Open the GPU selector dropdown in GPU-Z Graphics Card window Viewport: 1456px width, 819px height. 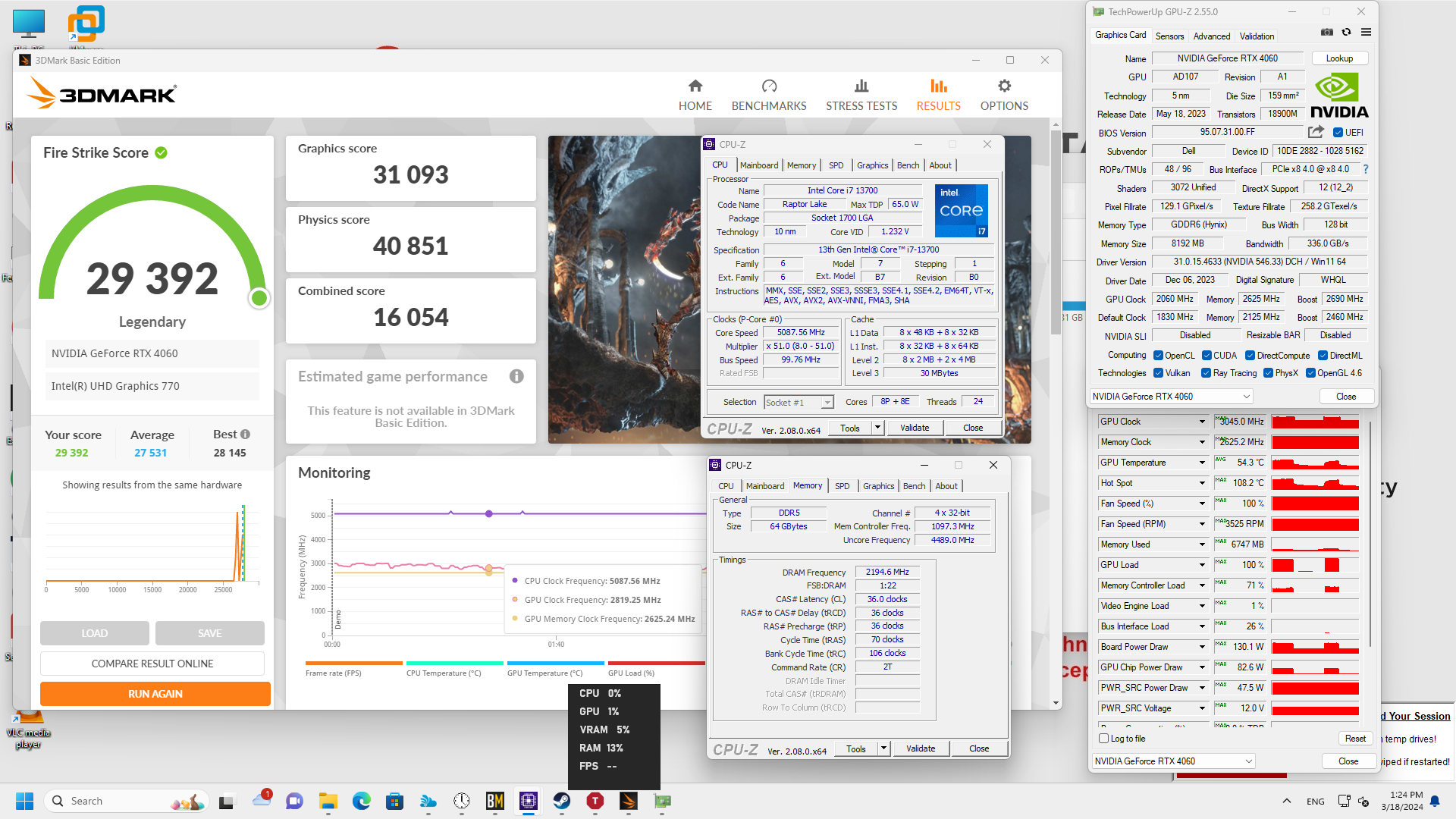tap(1171, 397)
